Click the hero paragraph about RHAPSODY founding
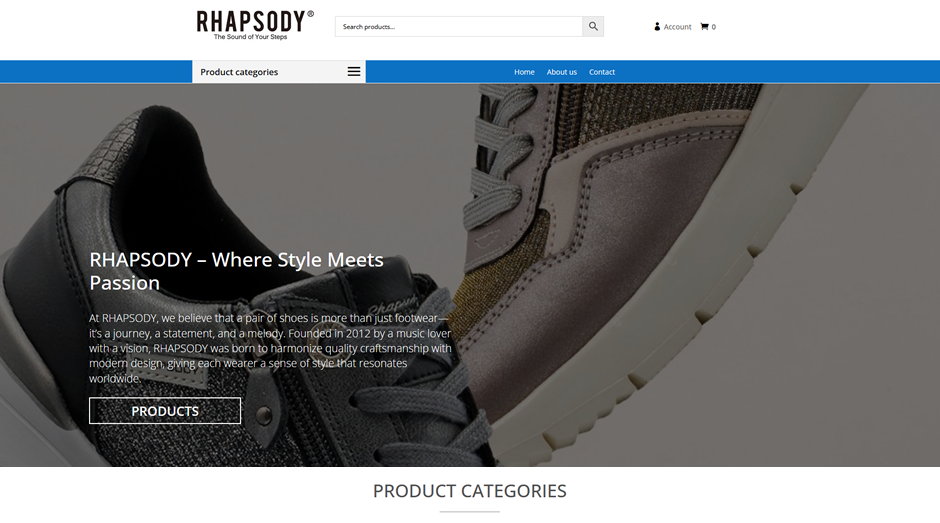Image resolution: width=940 pixels, height=523 pixels. click(x=270, y=348)
